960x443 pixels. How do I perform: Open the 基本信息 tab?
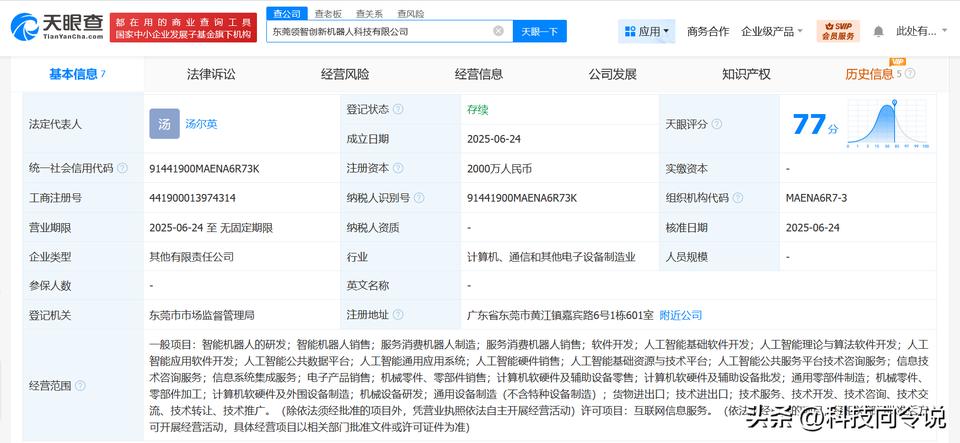point(77,74)
